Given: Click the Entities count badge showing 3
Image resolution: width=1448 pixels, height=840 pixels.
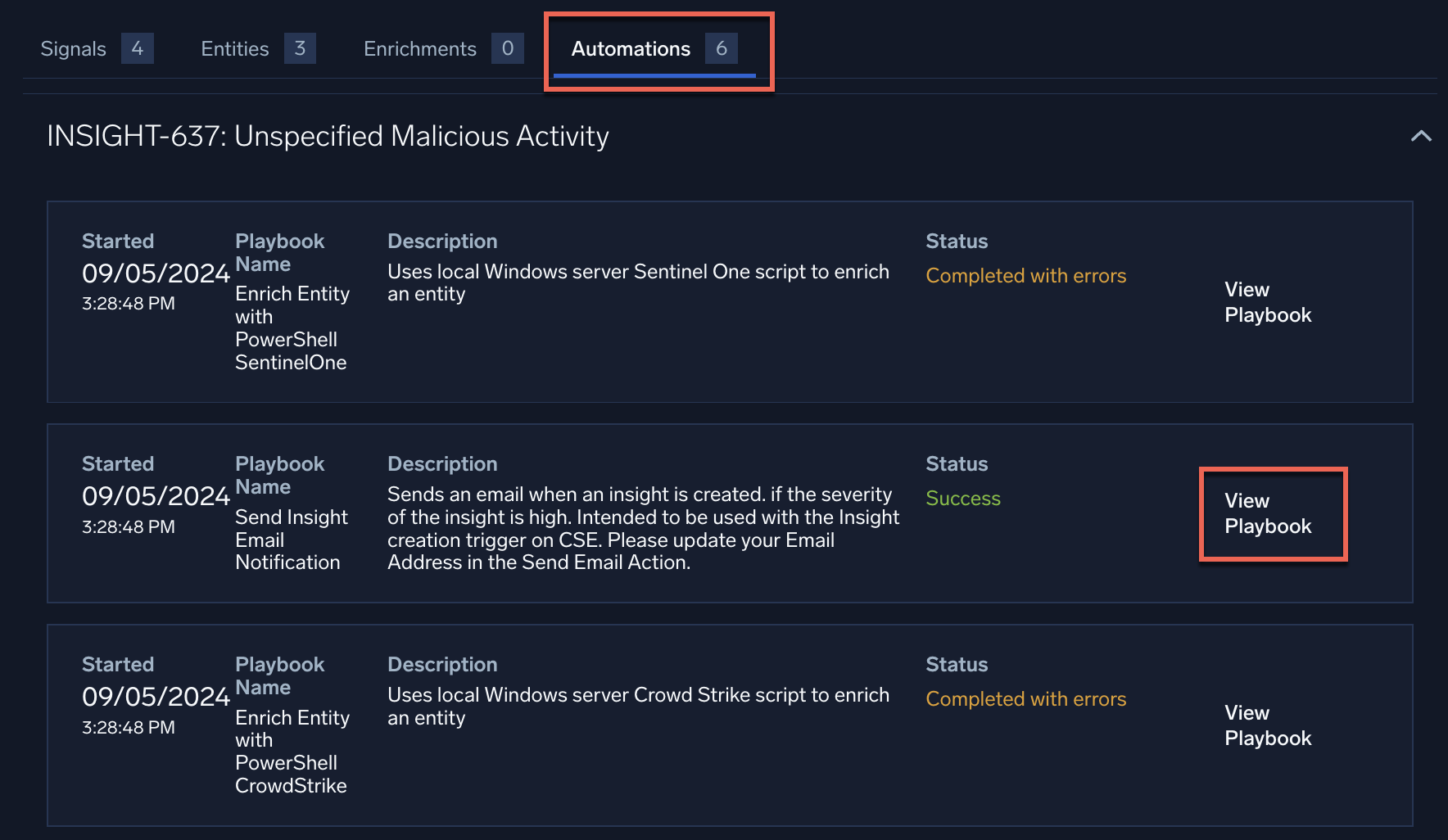Looking at the screenshot, I should click(x=300, y=48).
